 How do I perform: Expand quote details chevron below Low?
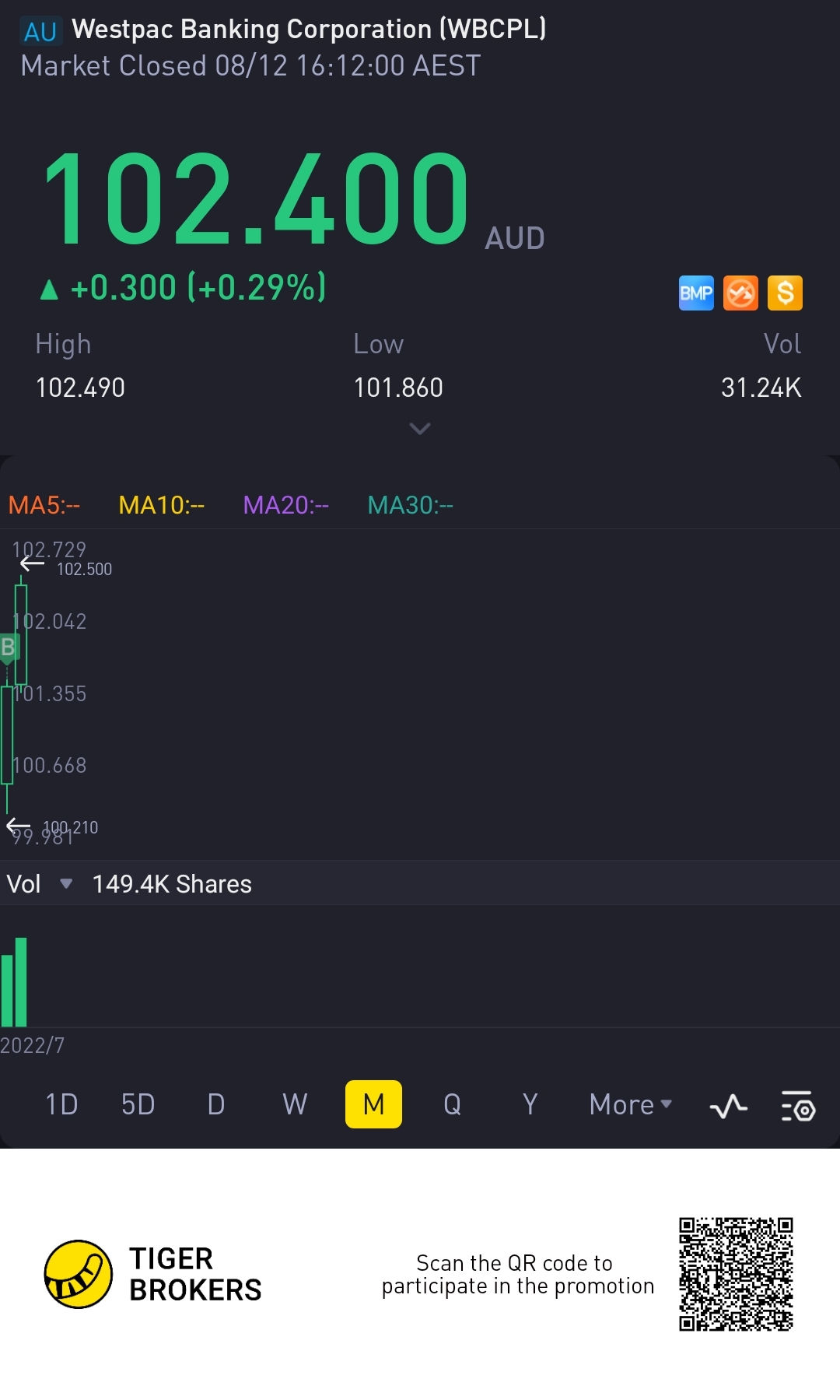420,429
